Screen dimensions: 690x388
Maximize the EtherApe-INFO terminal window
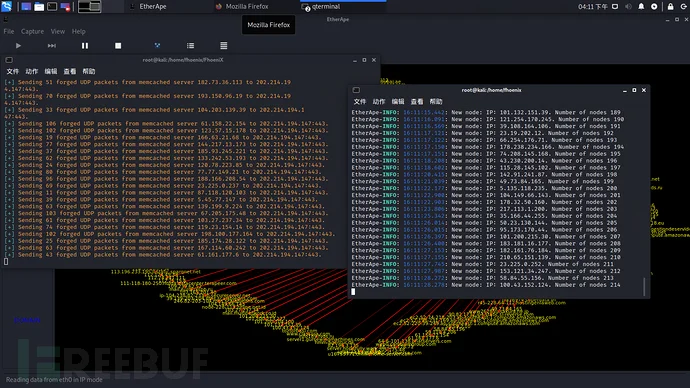click(634, 90)
